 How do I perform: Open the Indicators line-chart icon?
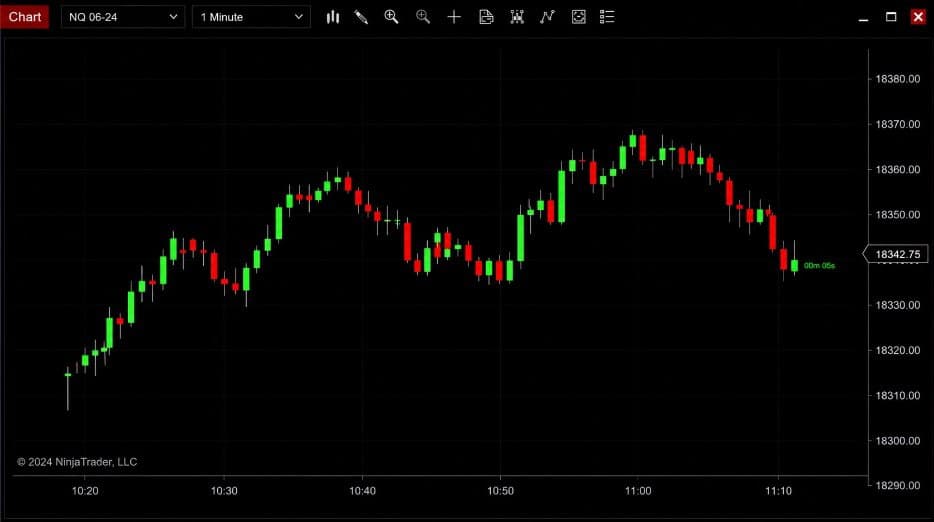(x=547, y=17)
